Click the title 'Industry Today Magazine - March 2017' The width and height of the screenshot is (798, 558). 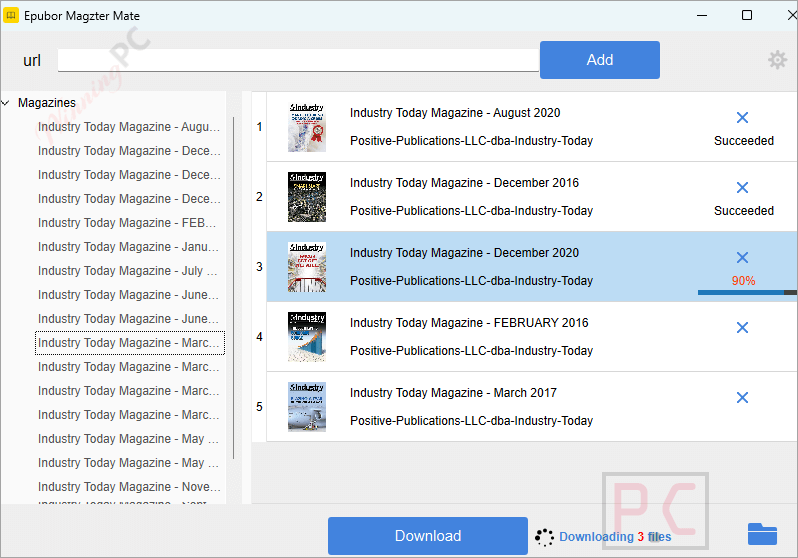click(x=453, y=393)
